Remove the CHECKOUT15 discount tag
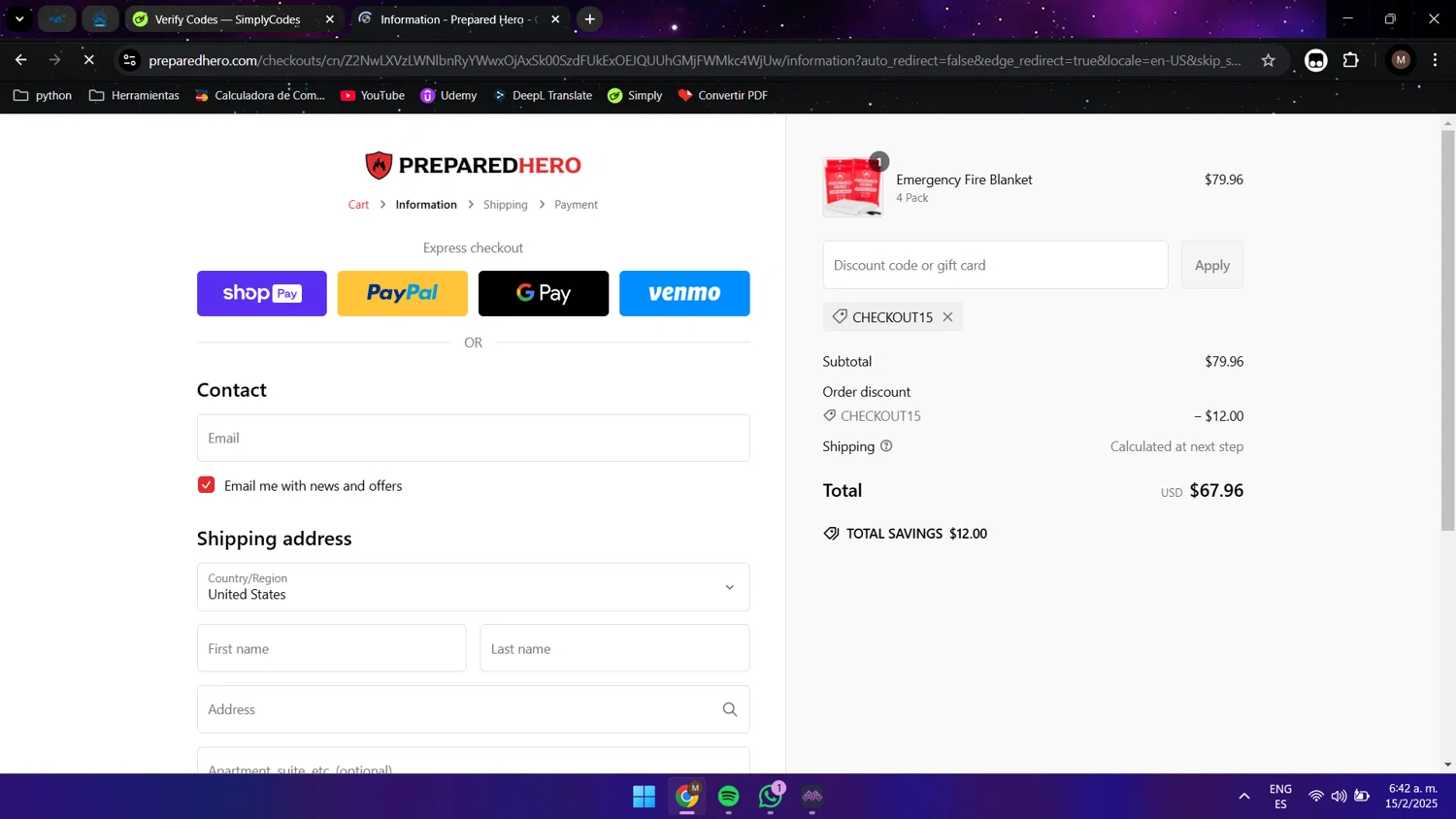Viewport: 1456px width, 819px height. coord(947,317)
